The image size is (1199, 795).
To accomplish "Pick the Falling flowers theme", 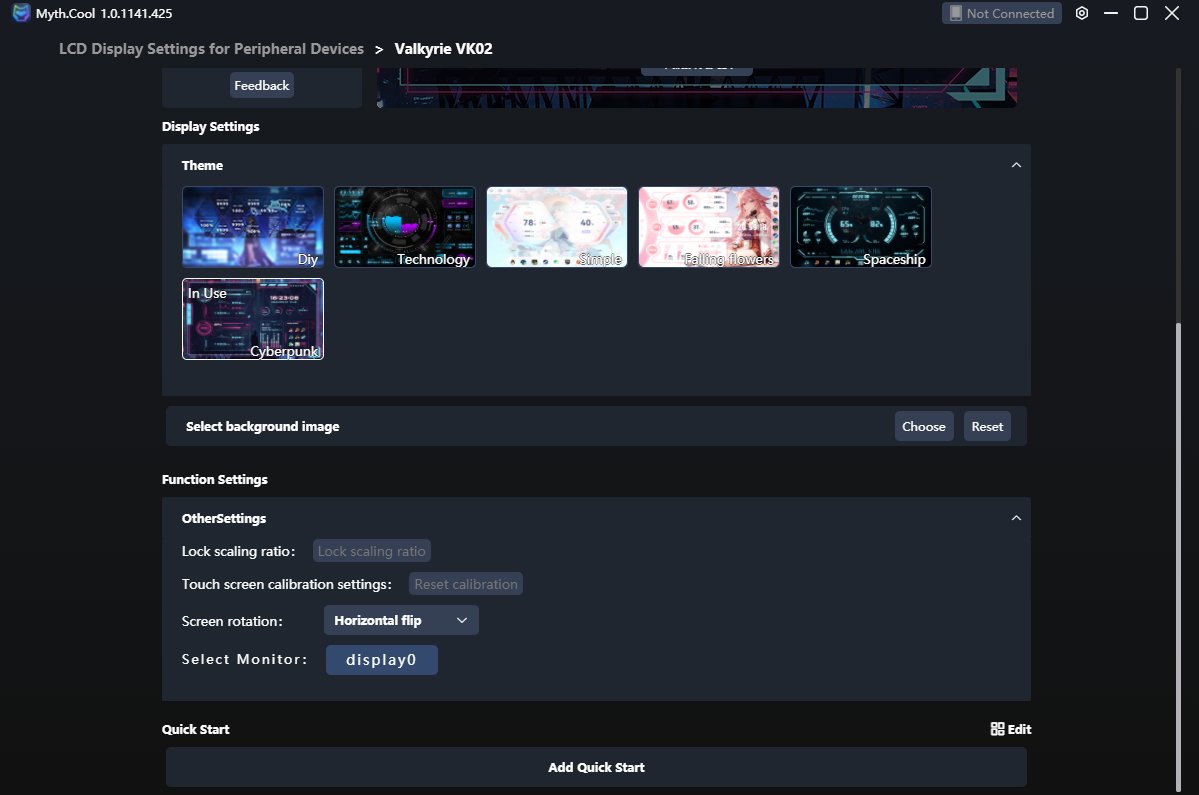I will pyautogui.click(x=709, y=227).
